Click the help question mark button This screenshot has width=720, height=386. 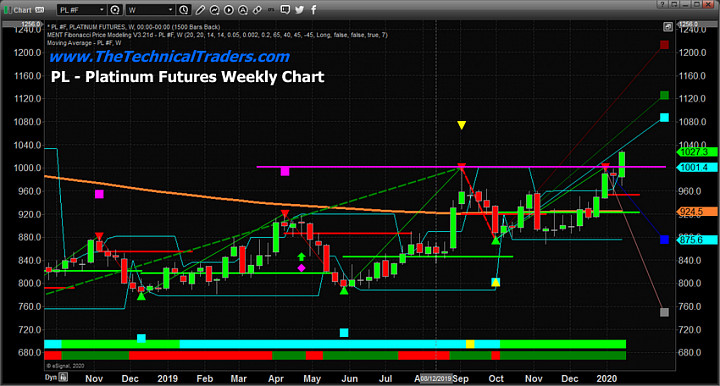point(662,5)
